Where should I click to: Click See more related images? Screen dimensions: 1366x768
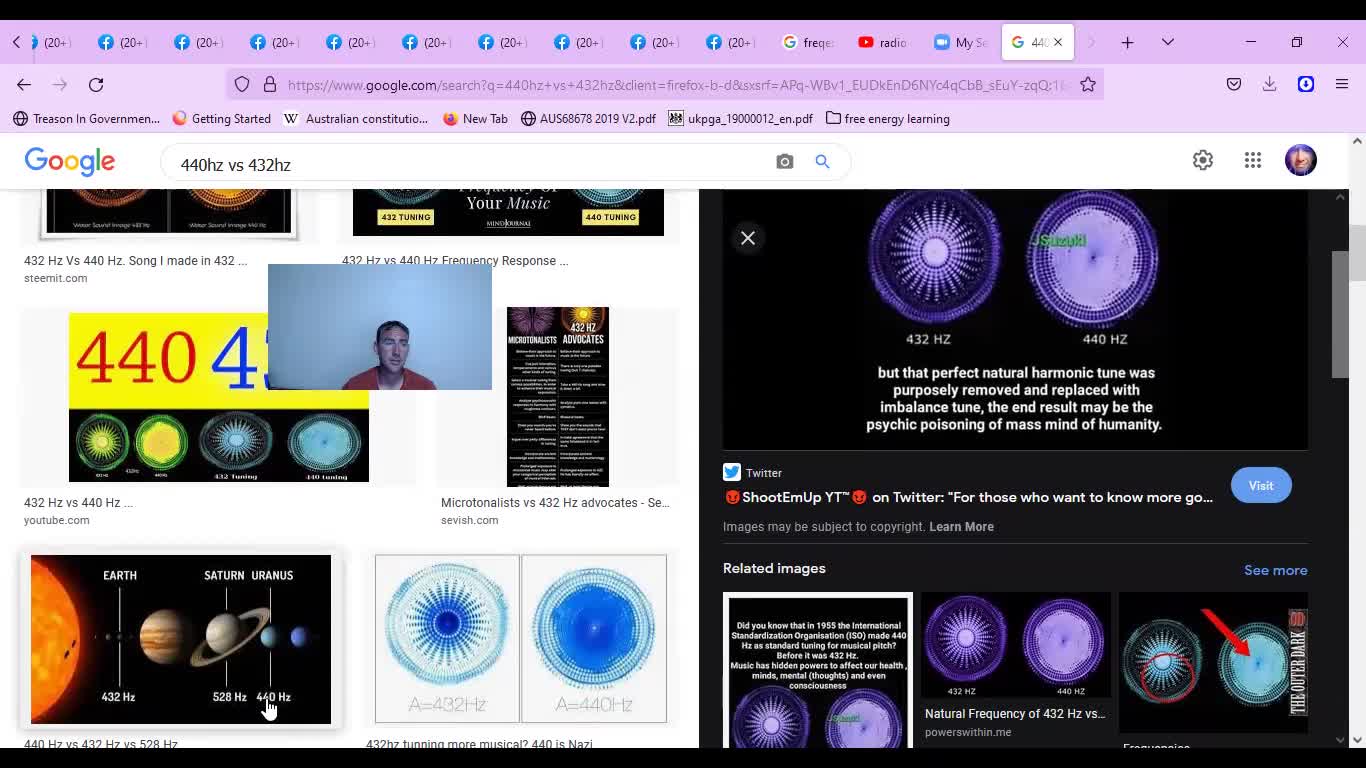click(x=1276, y=570)
